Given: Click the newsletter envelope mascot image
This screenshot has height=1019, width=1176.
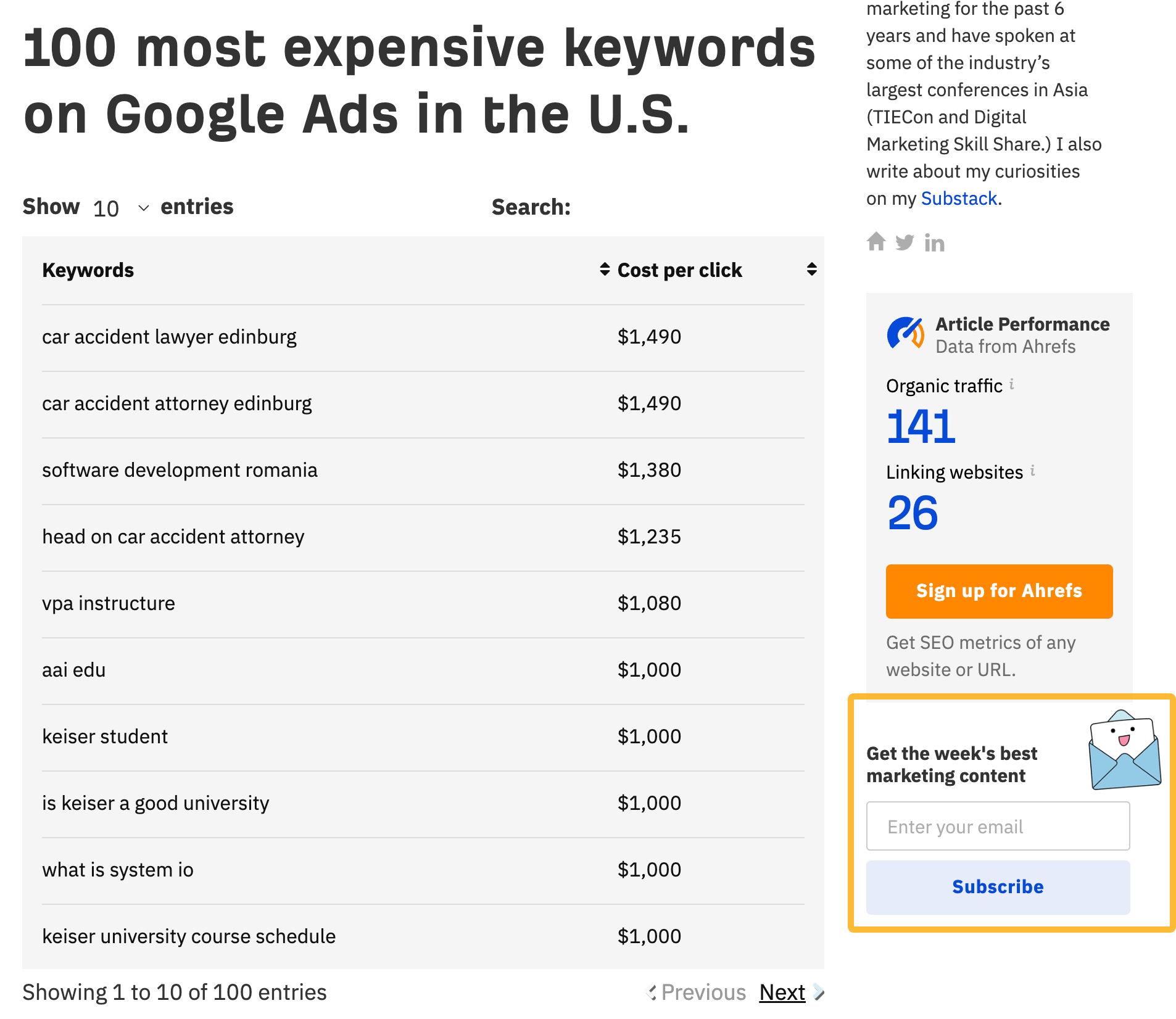Looking at the screenshot, I should 1124,750.
